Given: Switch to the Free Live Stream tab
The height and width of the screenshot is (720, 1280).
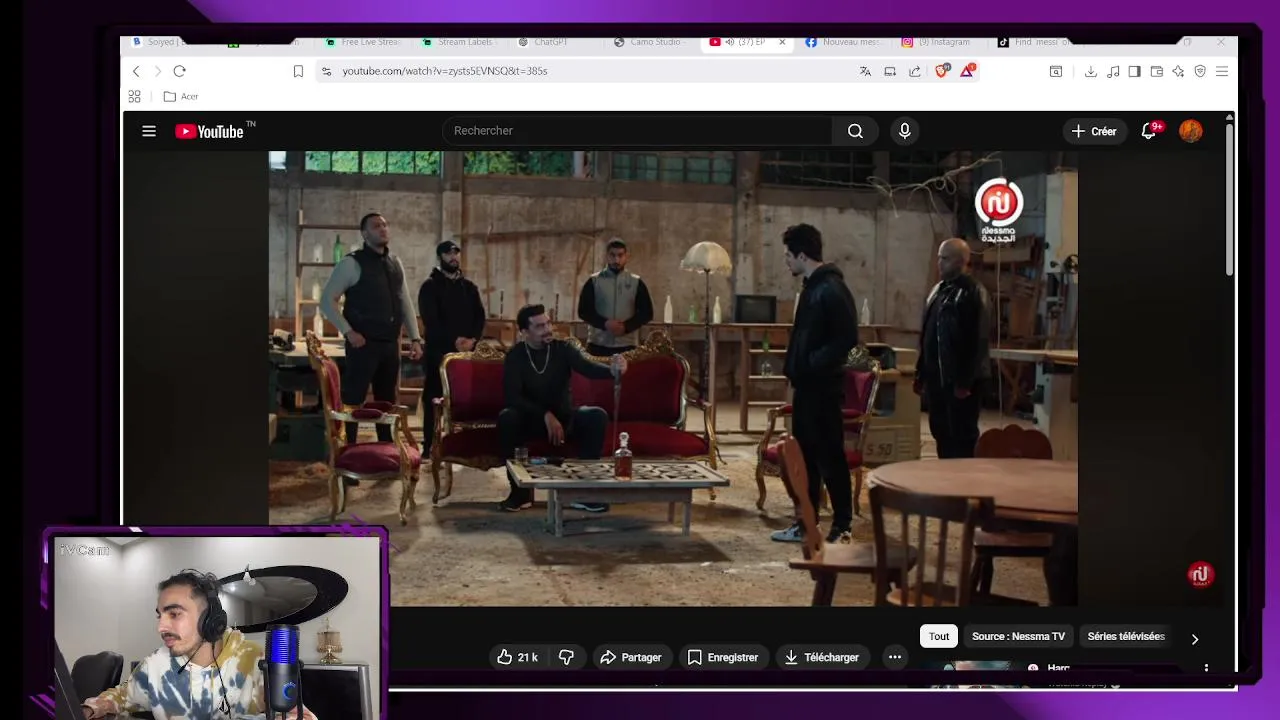Looking at the screenshot, I should (x=362, y=42).
